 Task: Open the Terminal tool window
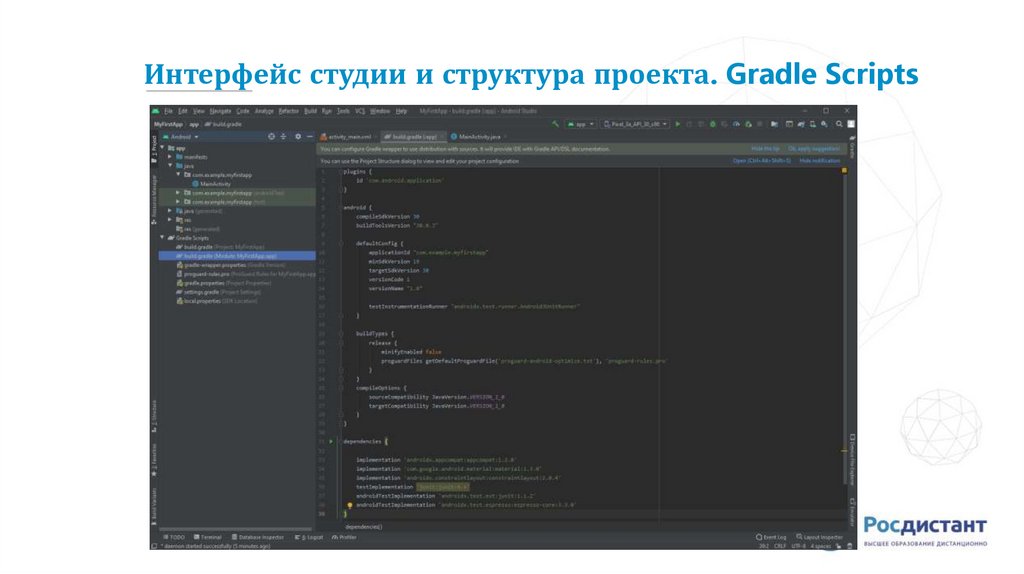(x=208, y=537)
